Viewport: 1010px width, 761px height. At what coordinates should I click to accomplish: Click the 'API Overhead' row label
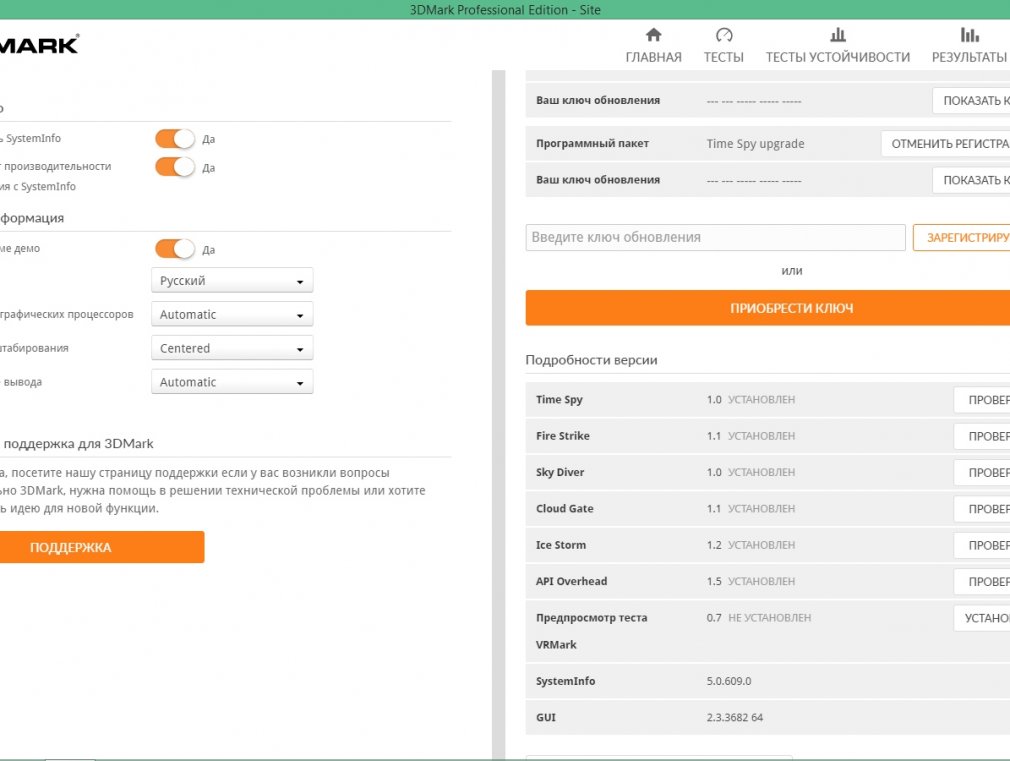[x=571, y=581]
